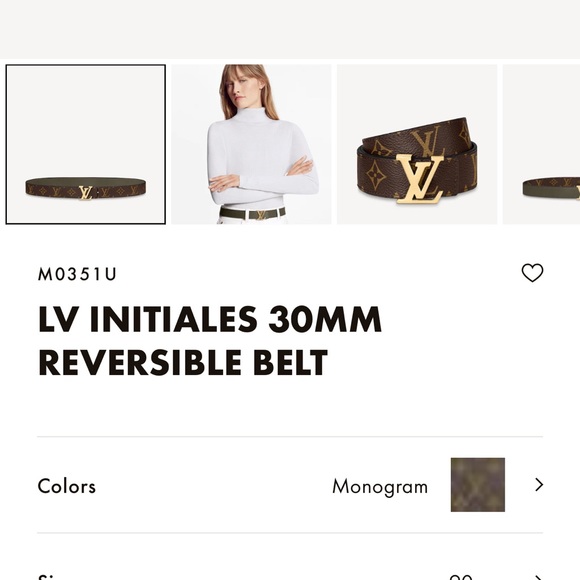Tap the main product image area above thumbnails
Image resolution: width=580 pixels, height=580 pixels.
point(290,29)
